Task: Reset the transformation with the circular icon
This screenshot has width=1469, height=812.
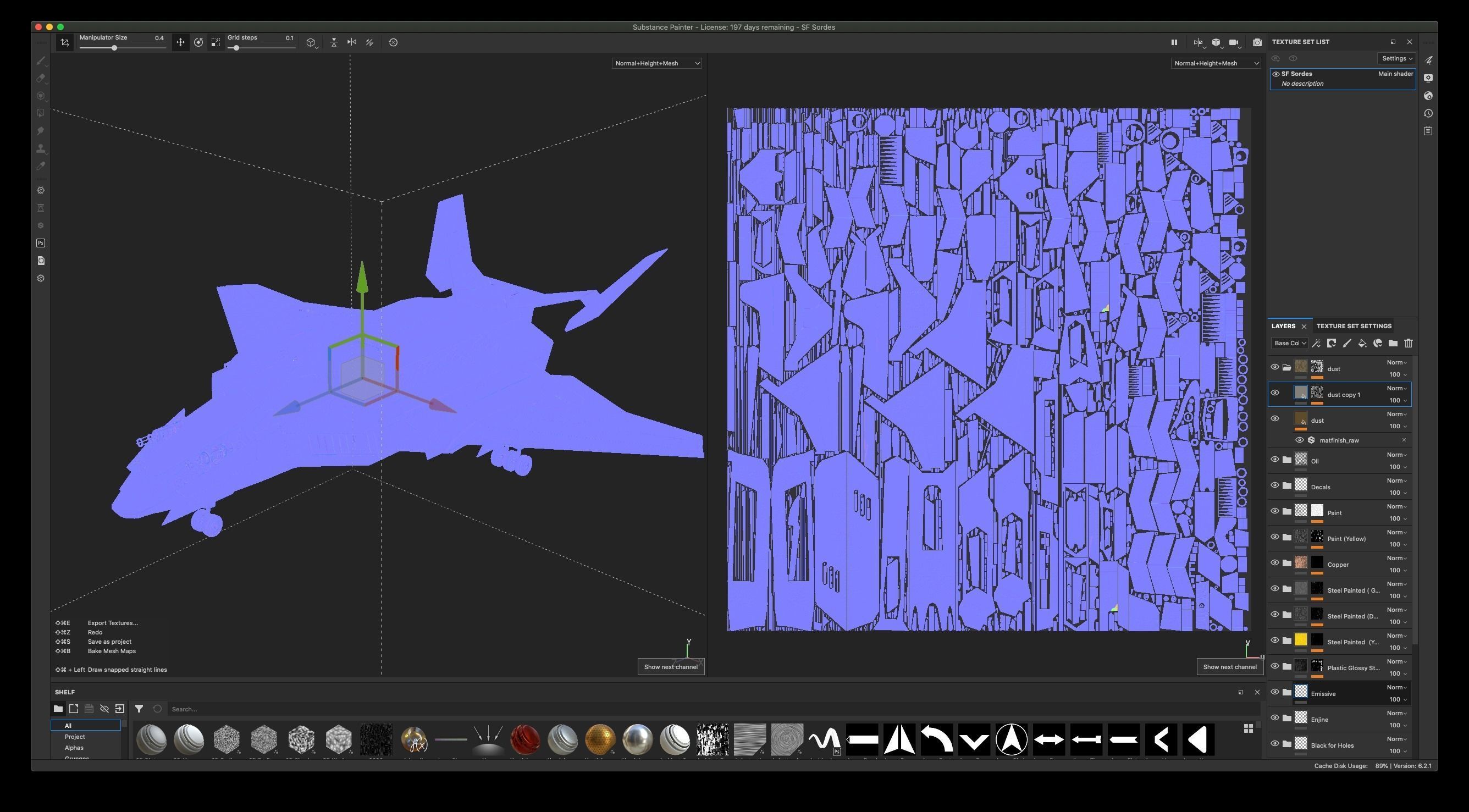Action: pos(393,42)
